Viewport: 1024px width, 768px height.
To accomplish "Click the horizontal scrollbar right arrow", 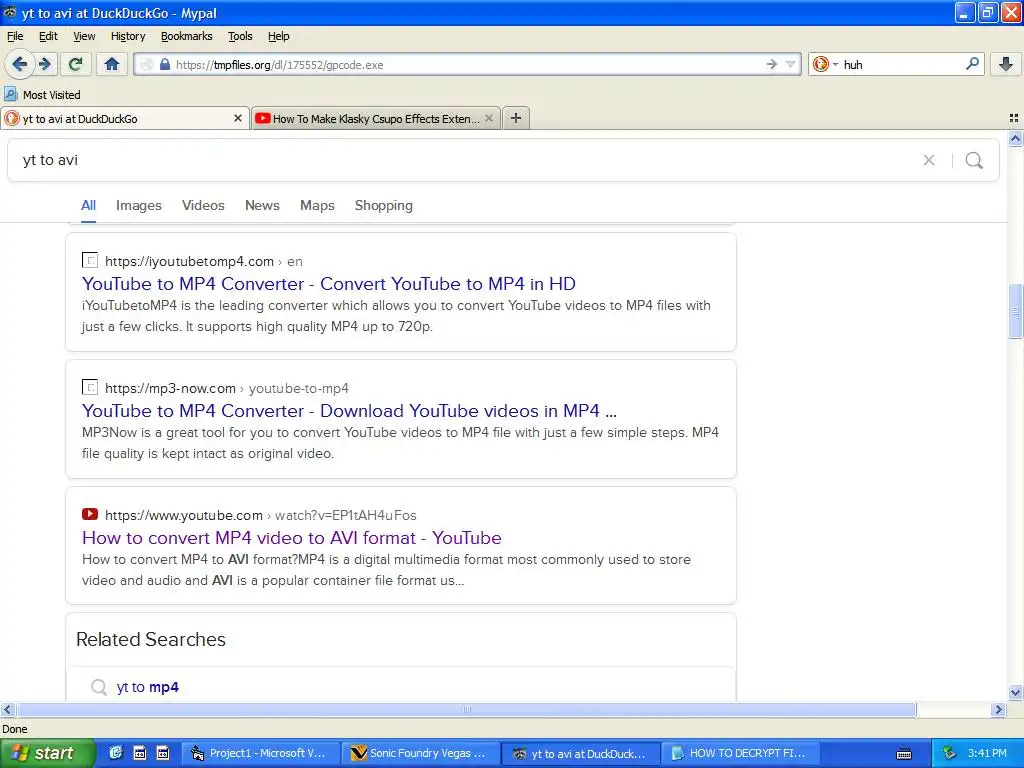I will (x=998, y=709).
